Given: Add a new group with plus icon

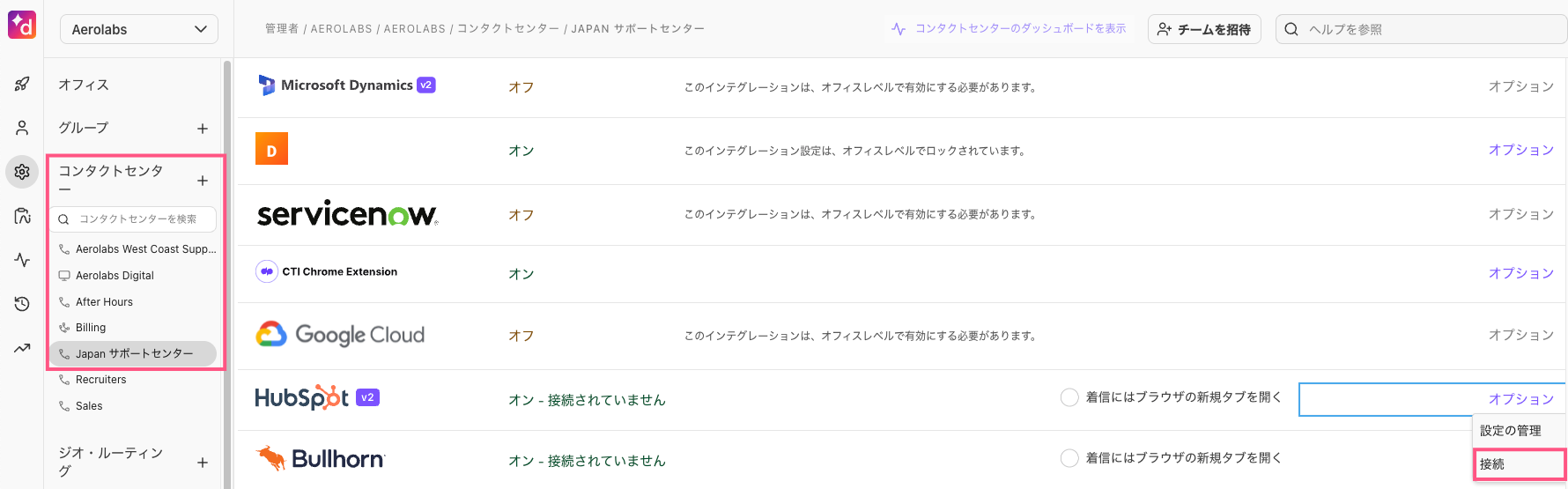Looking at the screenshot, I should 203,129.
